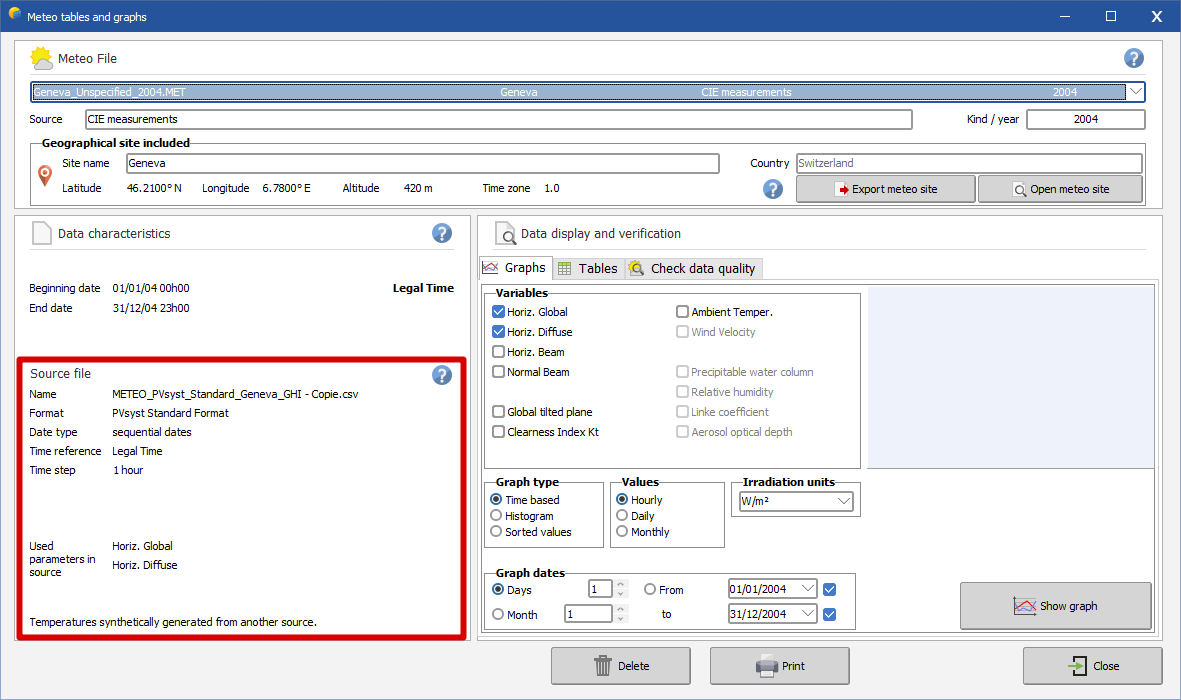Click the help icon in Meteo File header
The width and height of the screenshot is (1181, 700).
(1133, 58)
